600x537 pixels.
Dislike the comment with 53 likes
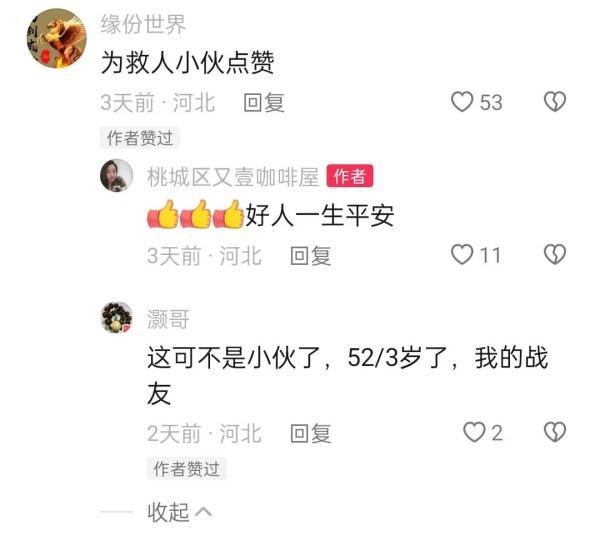point(555,102)
